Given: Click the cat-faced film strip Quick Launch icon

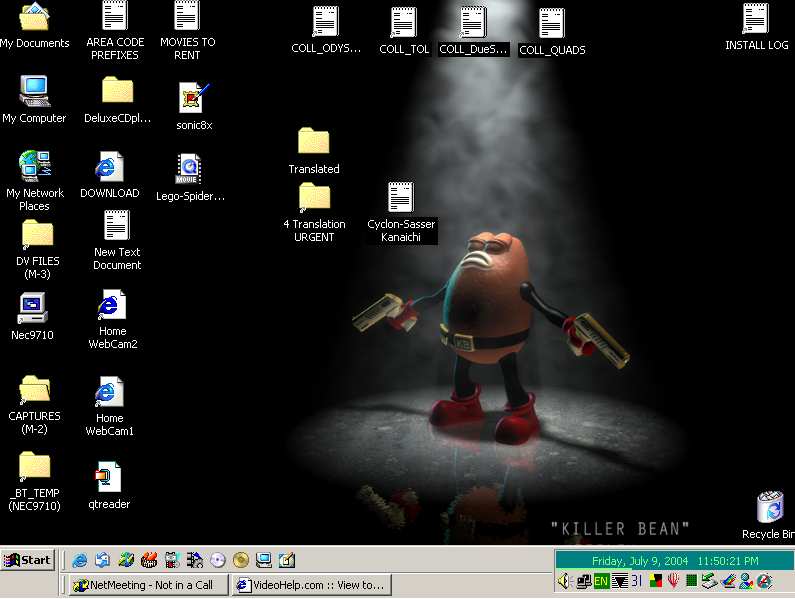Looking at the screenshot, I should pyautogui.click(x=172, y=560).
